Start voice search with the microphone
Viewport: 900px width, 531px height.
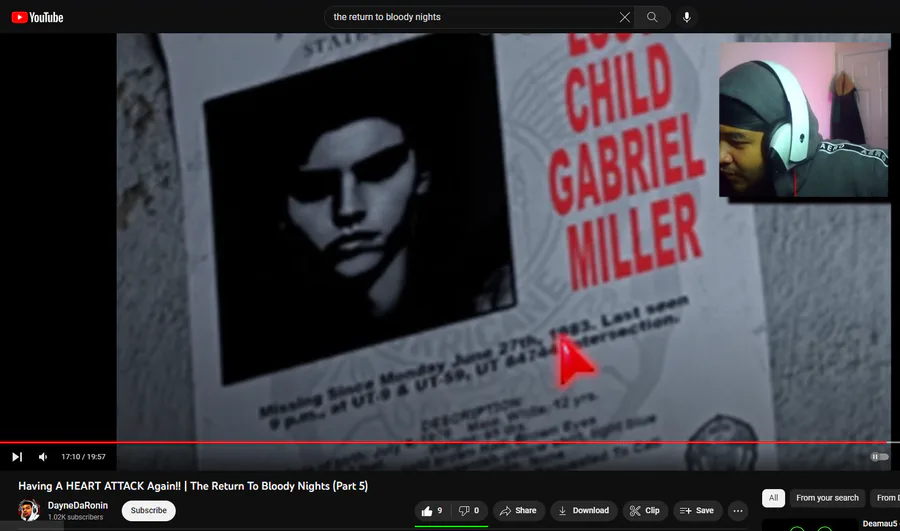[x=686, y=17]
